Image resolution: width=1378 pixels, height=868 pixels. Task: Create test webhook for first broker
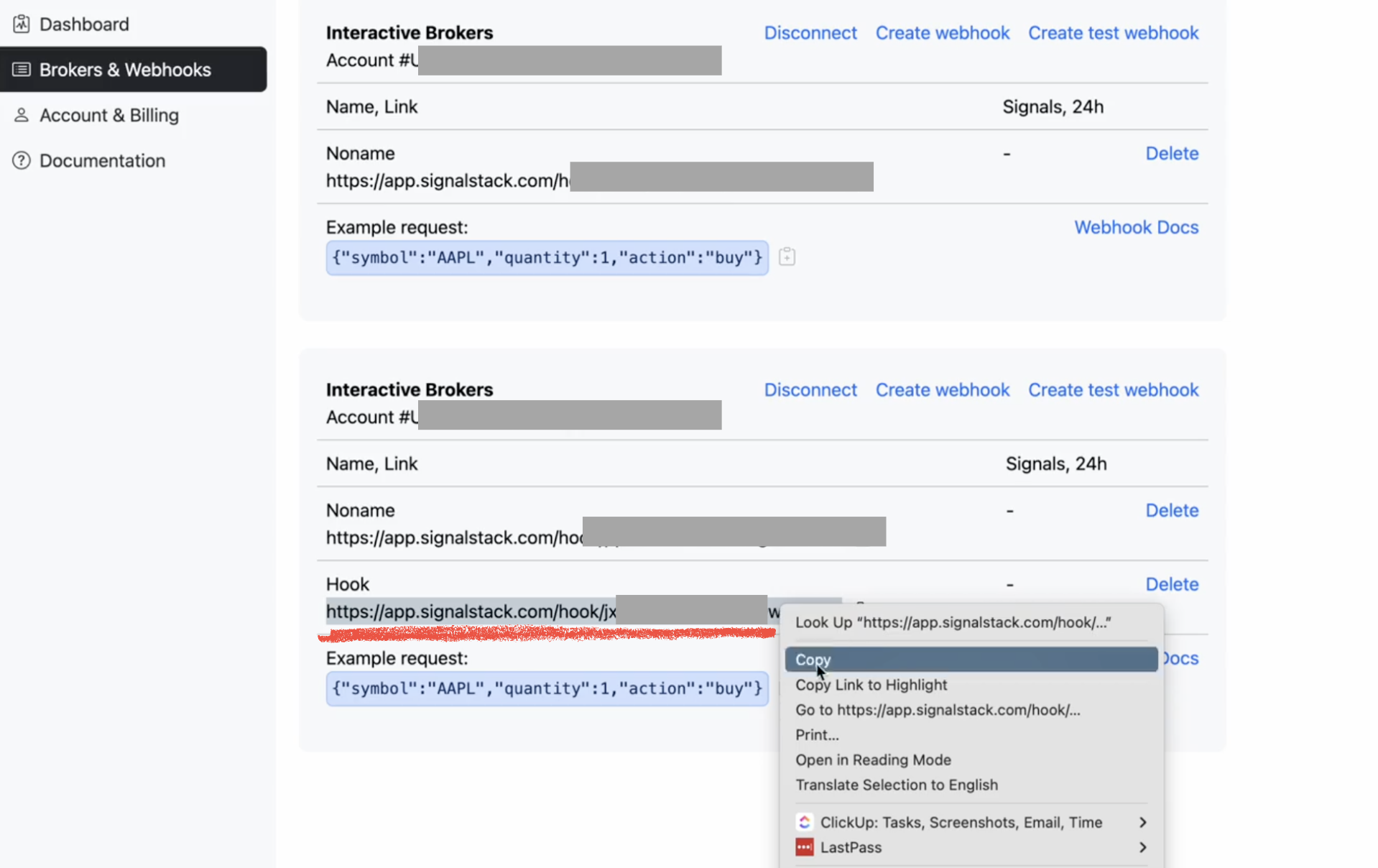[1113, 33]
